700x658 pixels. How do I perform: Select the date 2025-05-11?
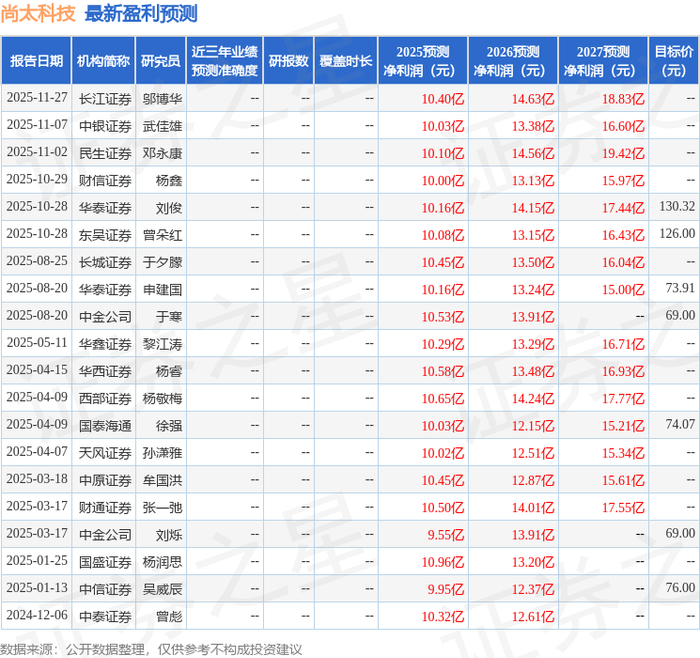click(x=37, y=342)
